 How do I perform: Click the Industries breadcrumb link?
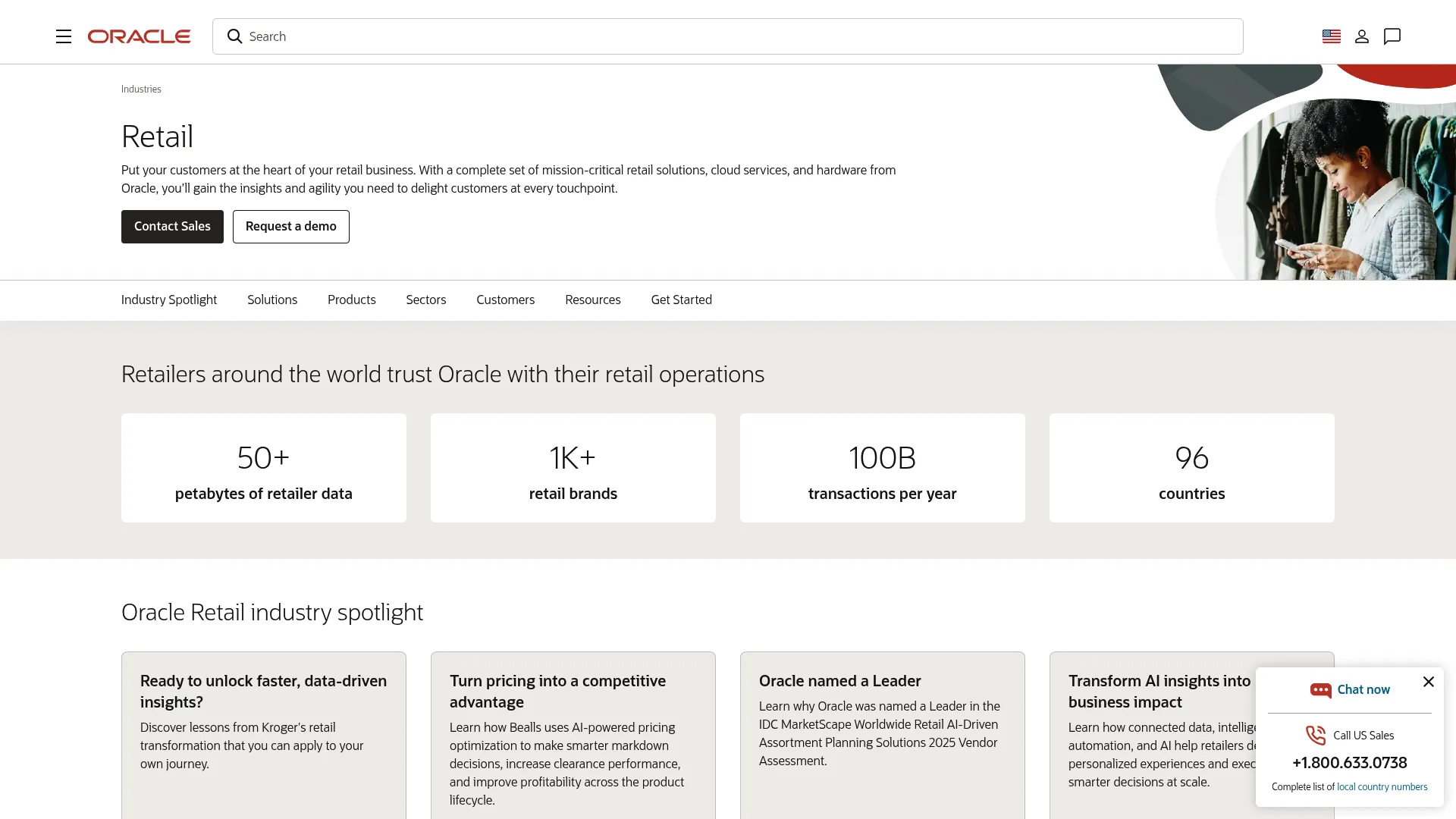pyautogui.click(x=141, y=89)
